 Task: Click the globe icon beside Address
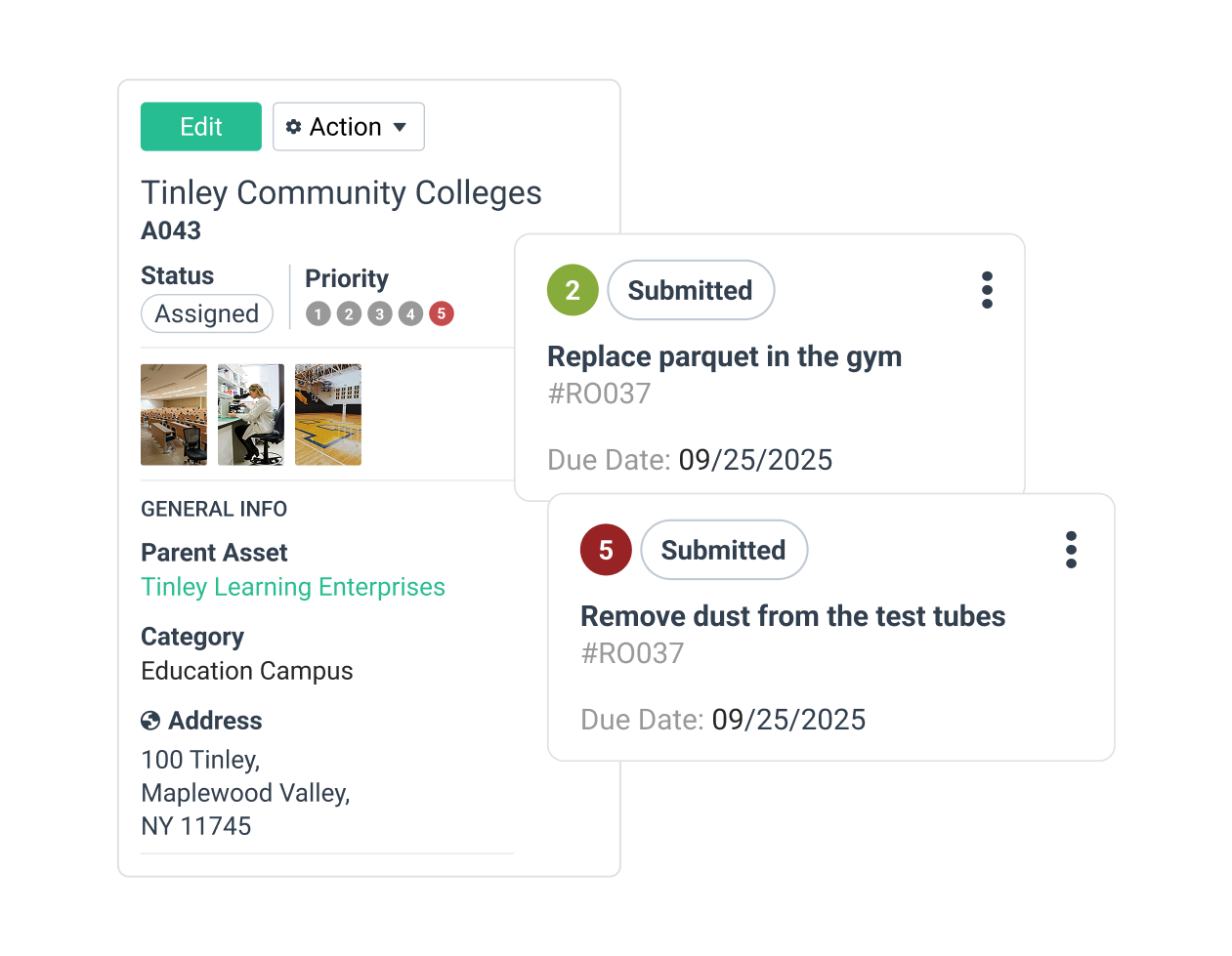click(150, 721)
